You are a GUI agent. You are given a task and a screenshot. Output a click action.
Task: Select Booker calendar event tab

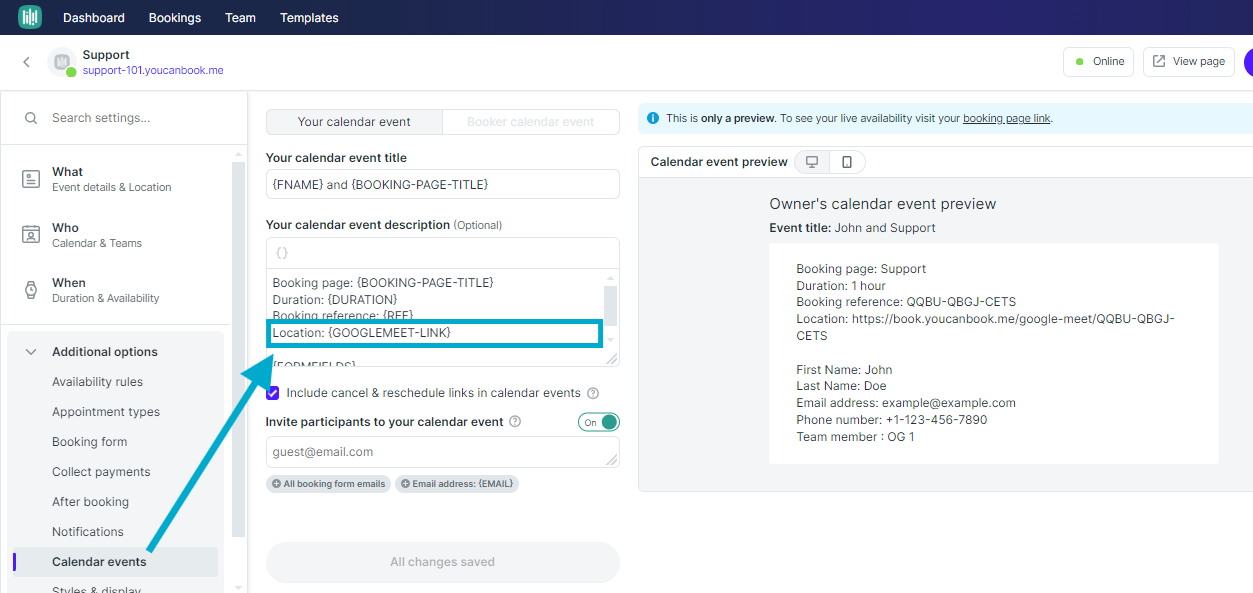tap(531, 122)
